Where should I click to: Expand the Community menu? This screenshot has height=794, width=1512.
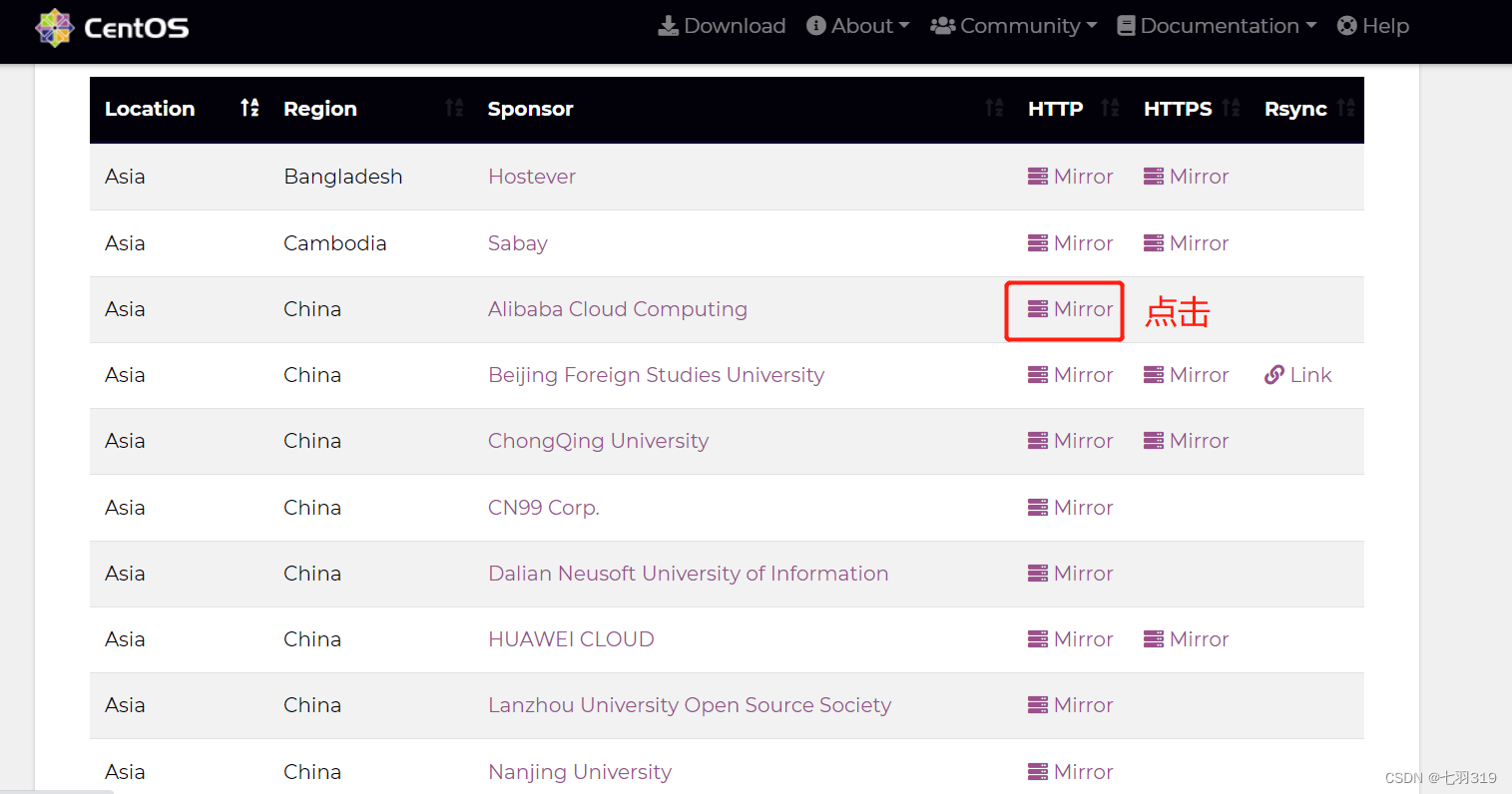(x=1013, y=26)
